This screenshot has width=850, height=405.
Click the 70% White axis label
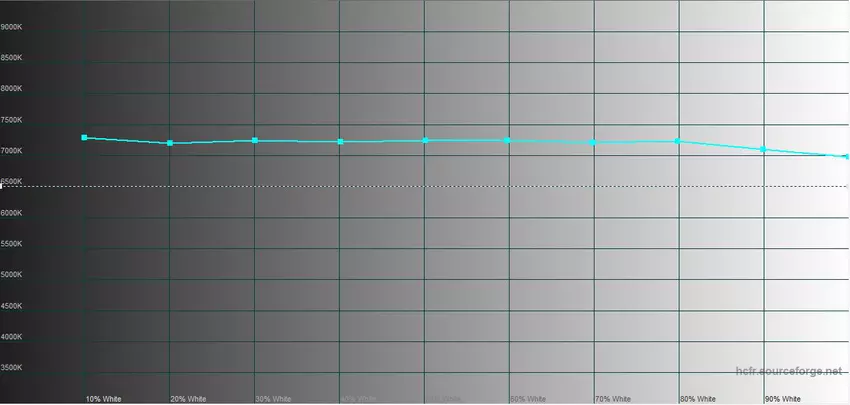coord(612,399)
